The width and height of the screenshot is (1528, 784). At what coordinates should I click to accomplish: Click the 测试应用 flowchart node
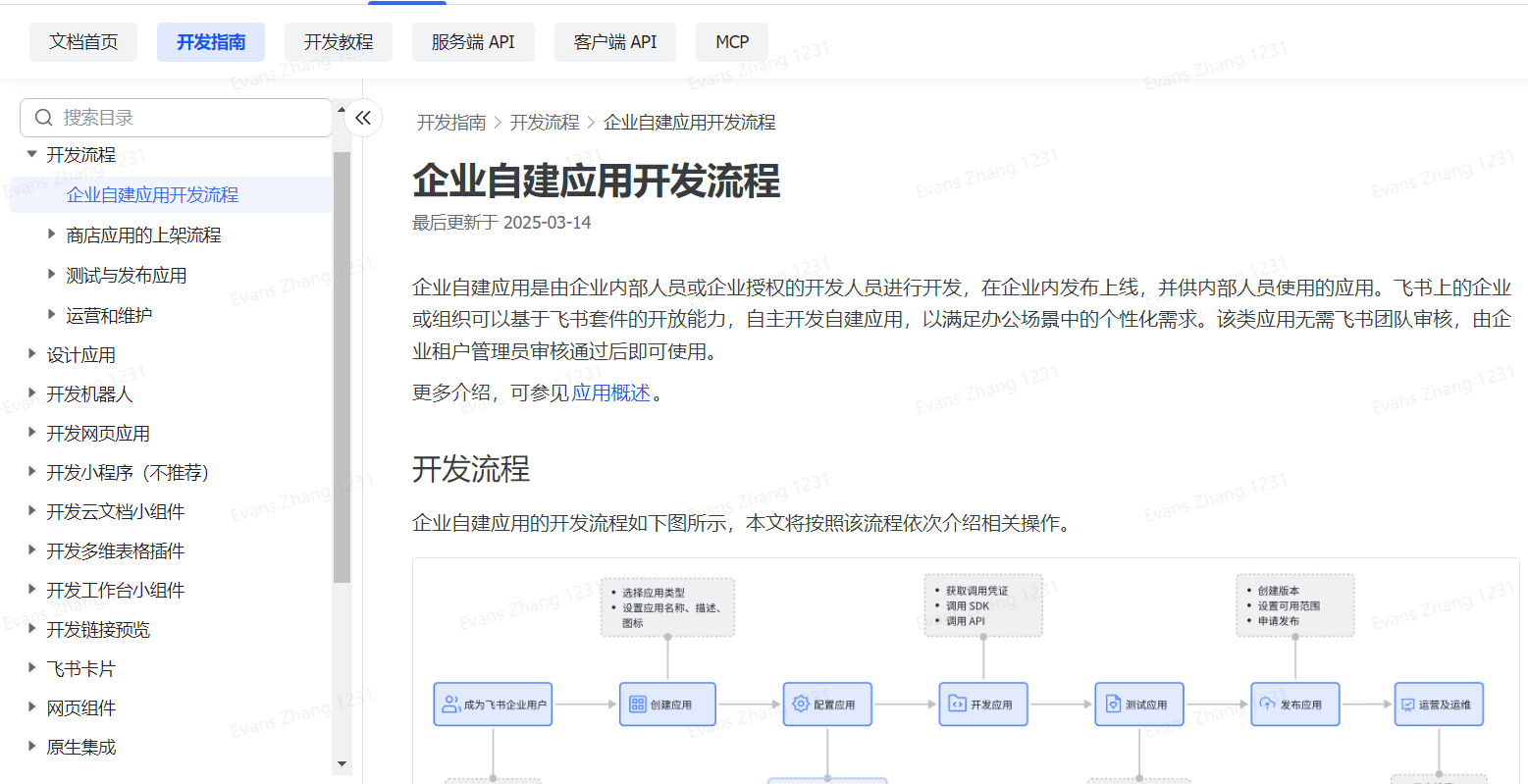[1139, 705]
